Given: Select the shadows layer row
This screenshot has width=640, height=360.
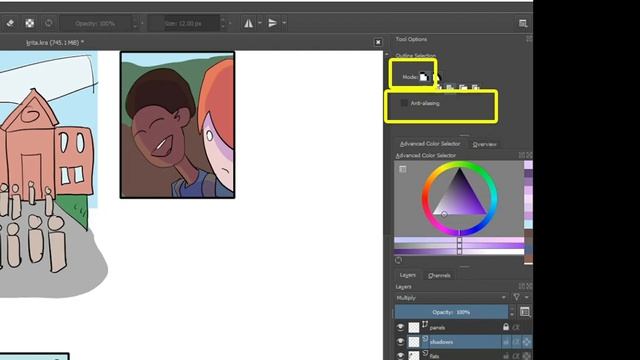Looking at the screenshot, I should (463, 342).
